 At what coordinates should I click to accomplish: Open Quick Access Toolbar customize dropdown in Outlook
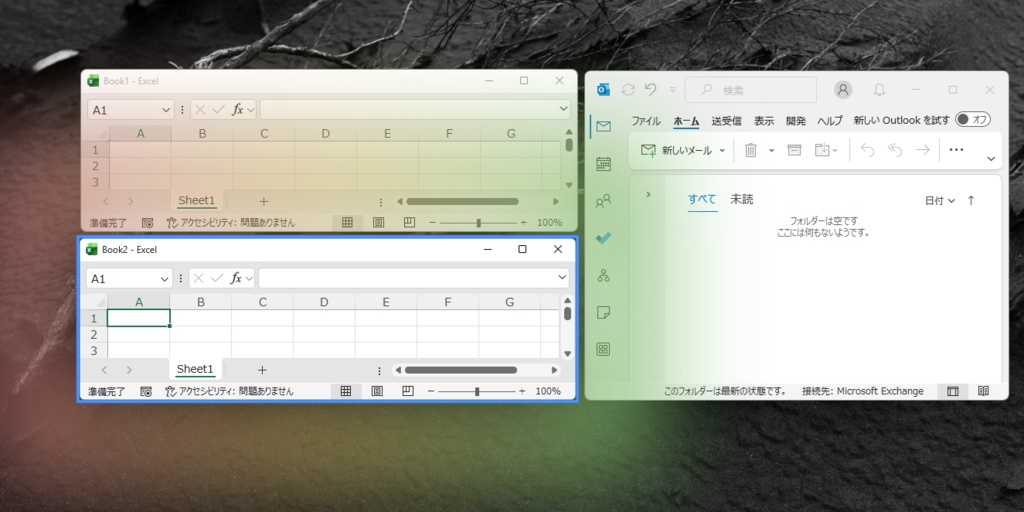click(673, 90)
